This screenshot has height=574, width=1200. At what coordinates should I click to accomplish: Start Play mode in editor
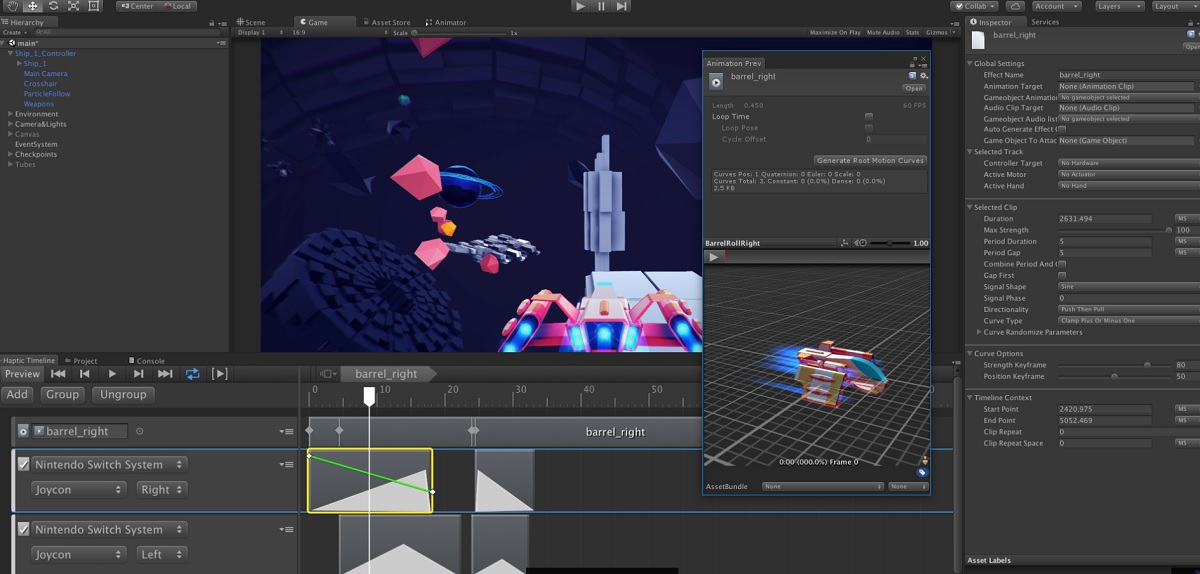click(x=581, y=6)
